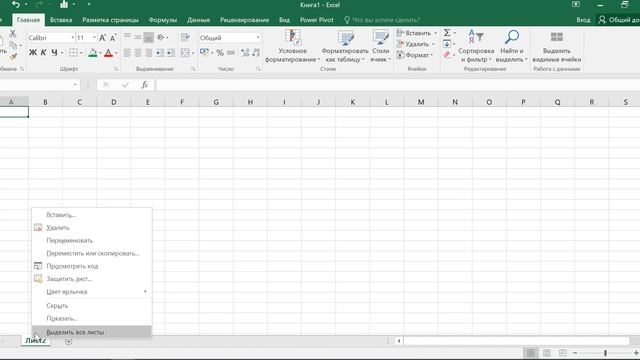Click the decrease indent icon
This screenshot has width=640, height=360.
[160, 53]
